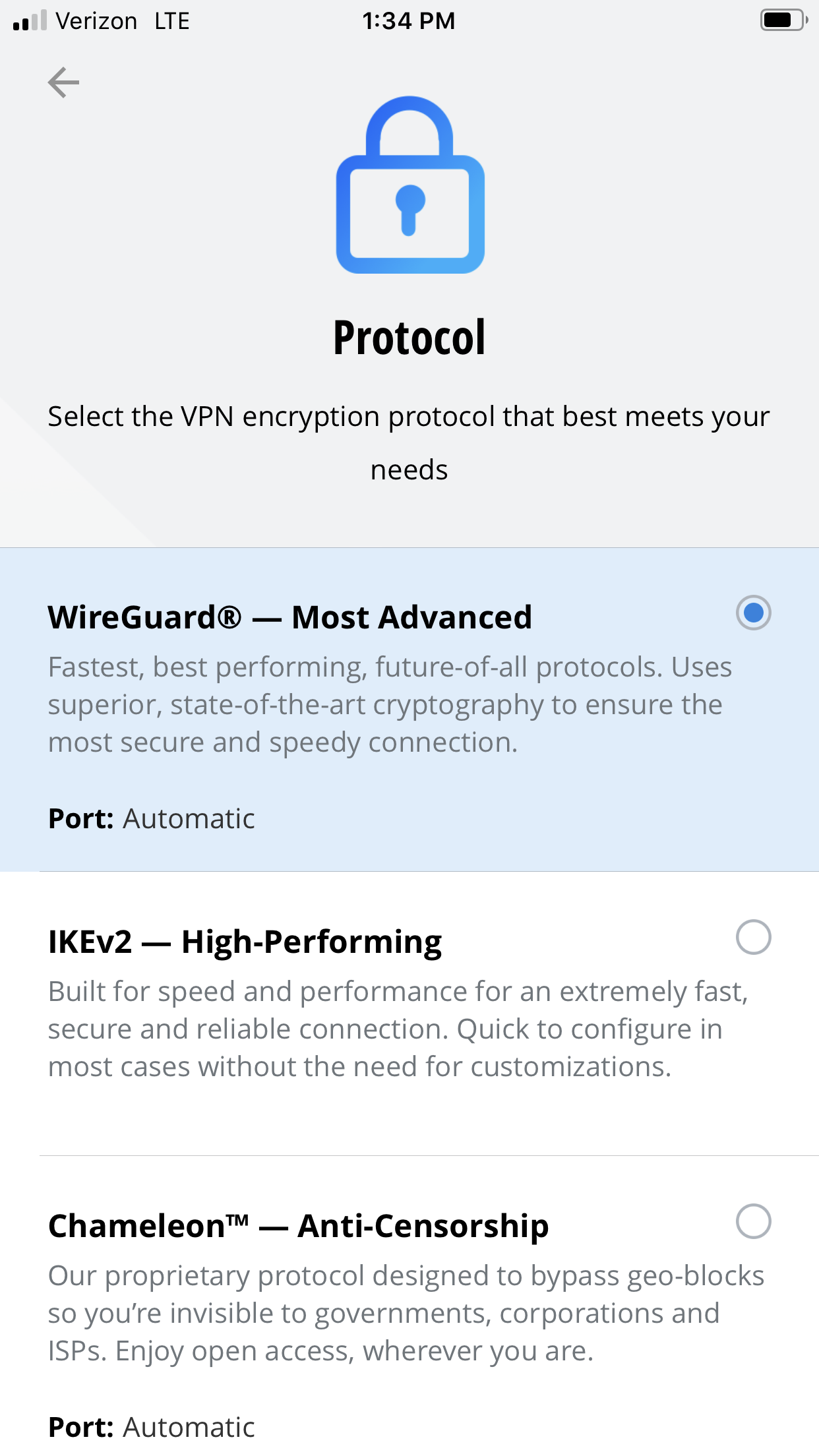Open WireGuard's Port: Automatic setting
819x1456 pixels.
pos(152,819)
